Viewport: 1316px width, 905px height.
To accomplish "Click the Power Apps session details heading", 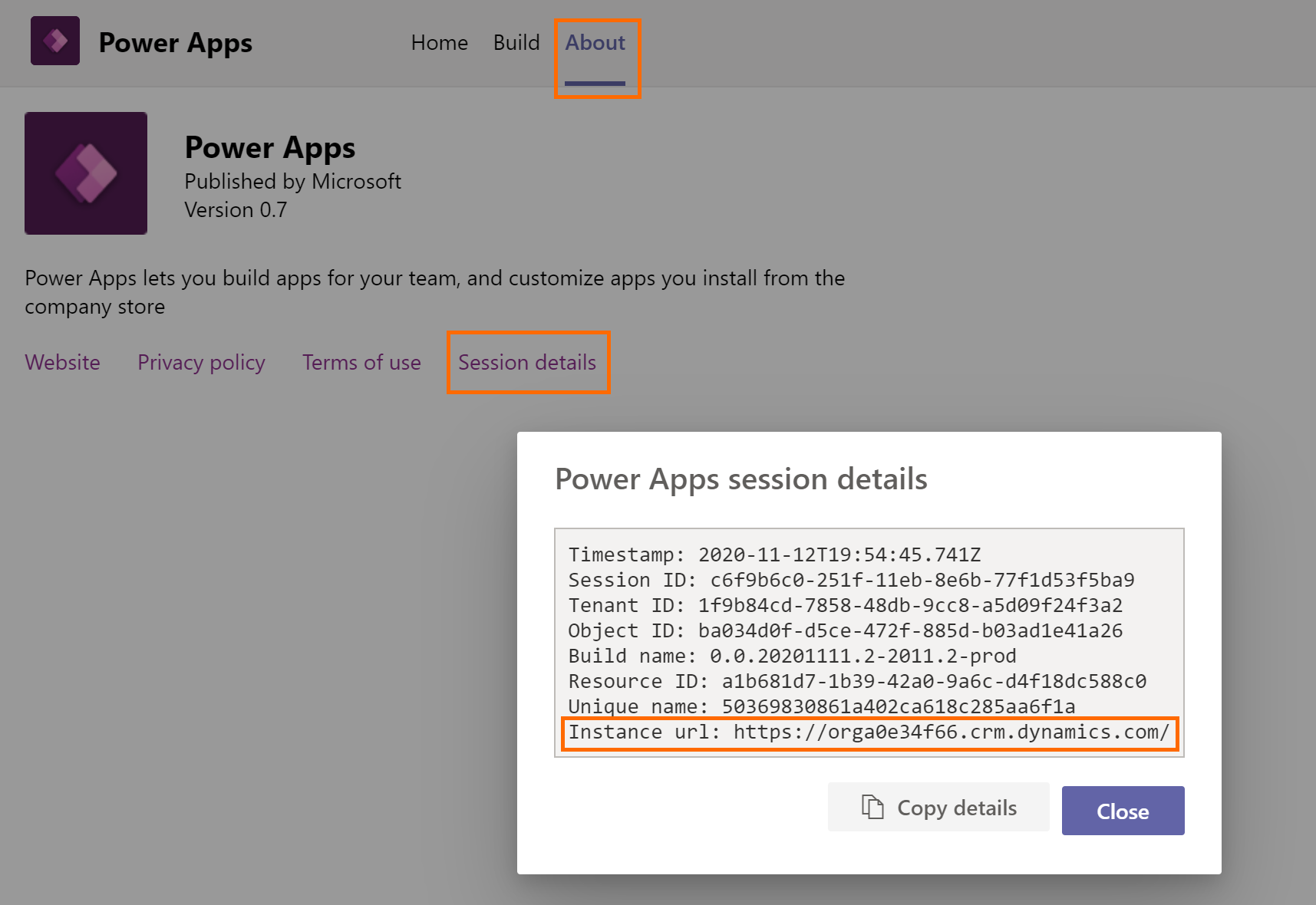I will point(741,479).
